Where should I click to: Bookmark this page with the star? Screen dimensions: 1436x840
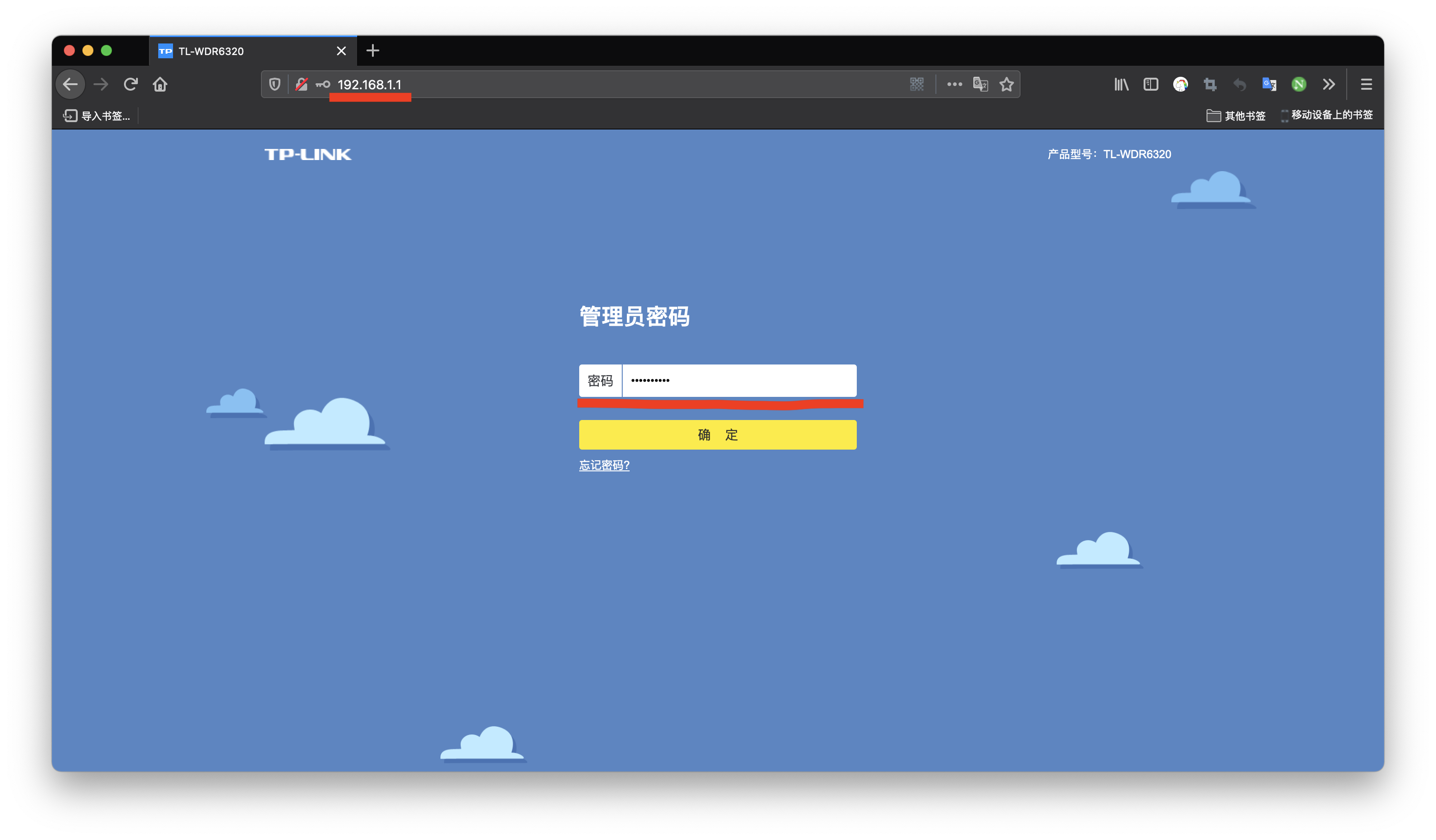click(x=1006, y=84)
